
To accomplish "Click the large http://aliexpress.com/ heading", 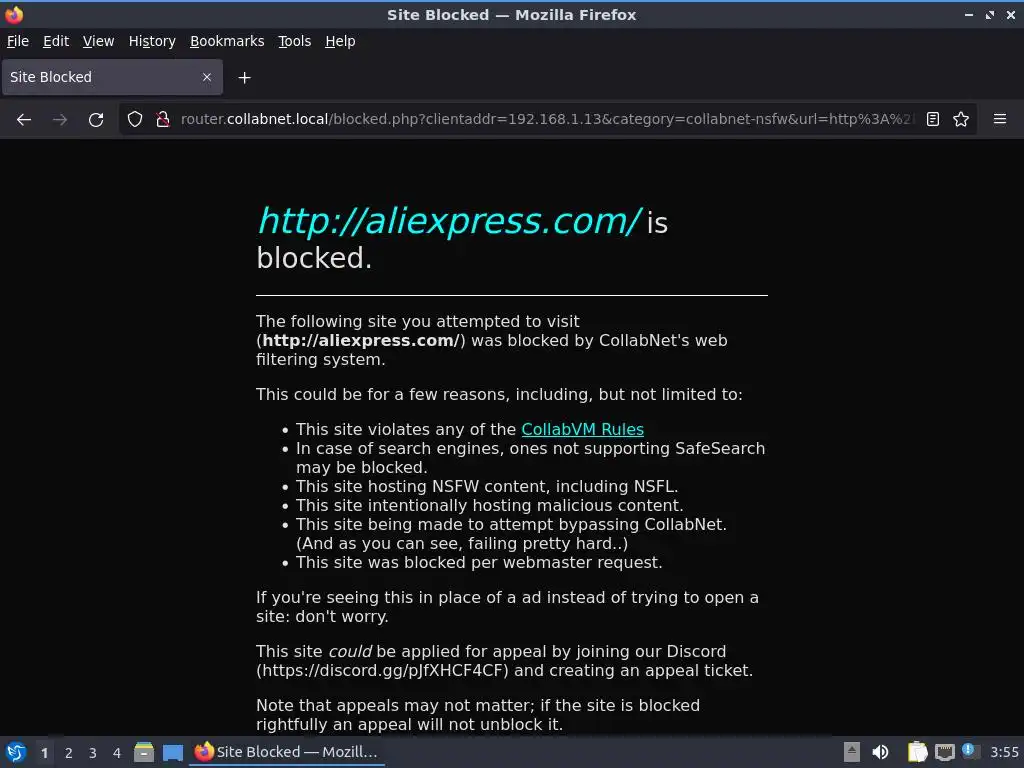I will tap(449, 221).
